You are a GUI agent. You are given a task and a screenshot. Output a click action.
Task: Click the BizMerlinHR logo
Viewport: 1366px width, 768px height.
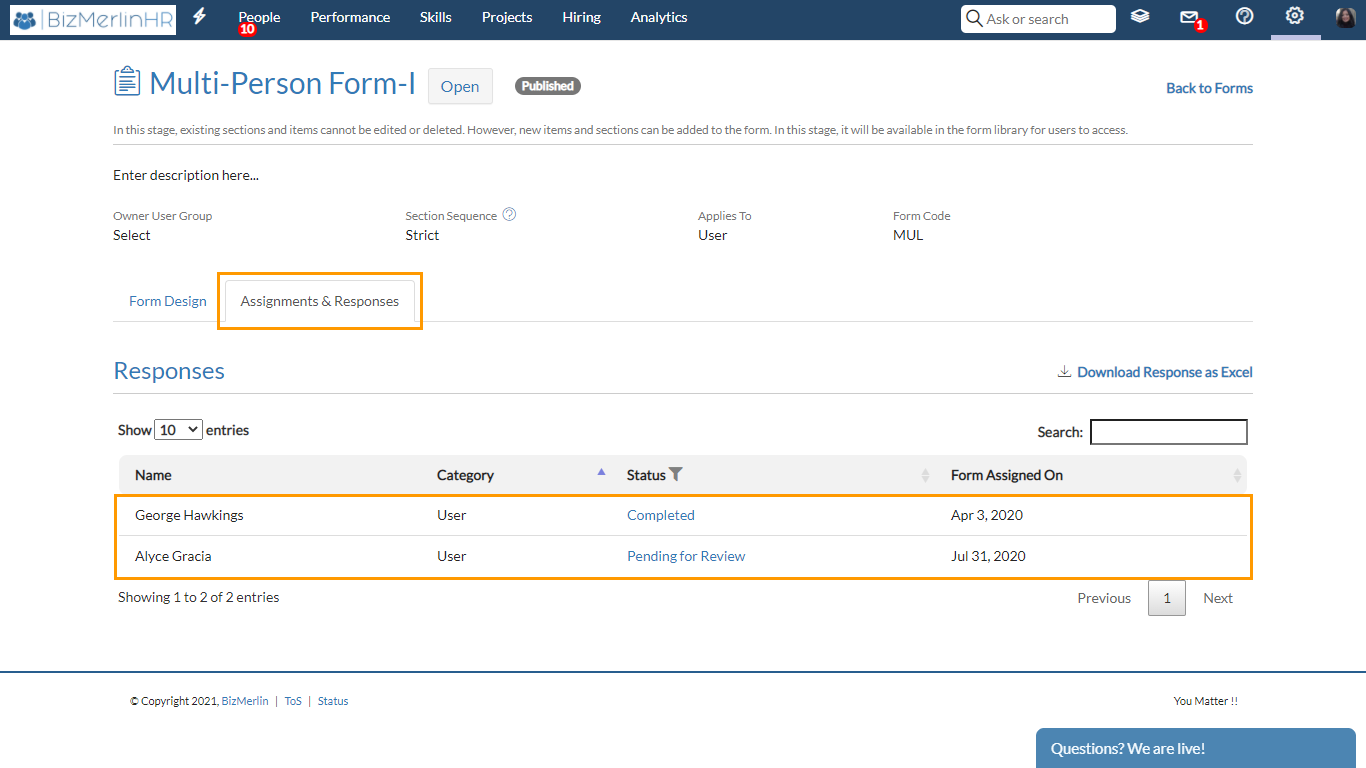coord(93,19)
